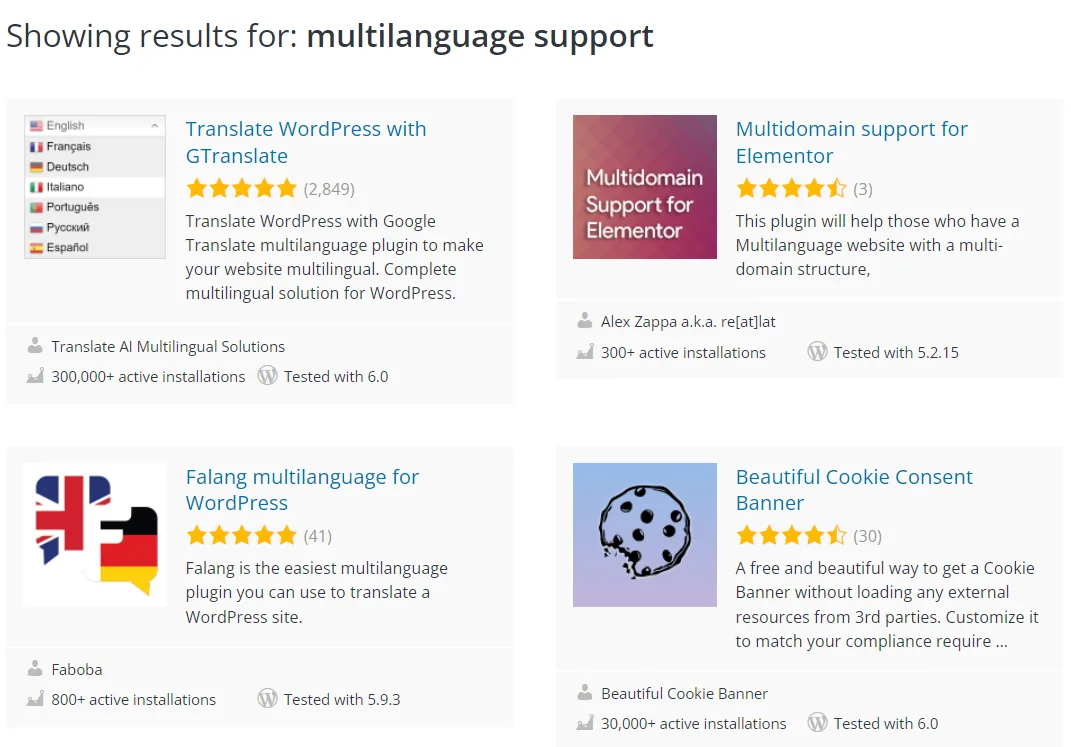The width and height of the screenshot is (1071, 747).
Task: Click author icon beside Alex Zappa
Action: [585, 321]
